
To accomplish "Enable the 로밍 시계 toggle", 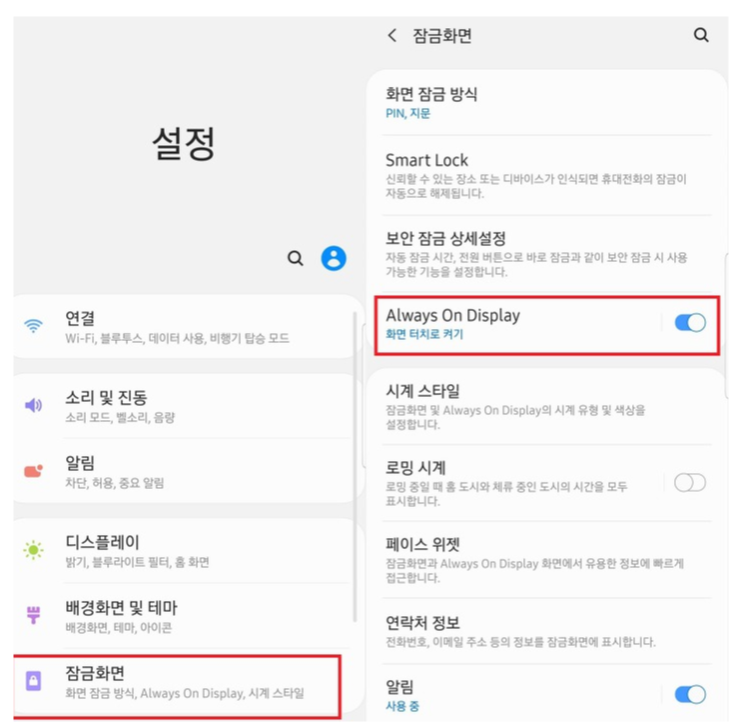I will pyautogui.click(x=690, y=482).
